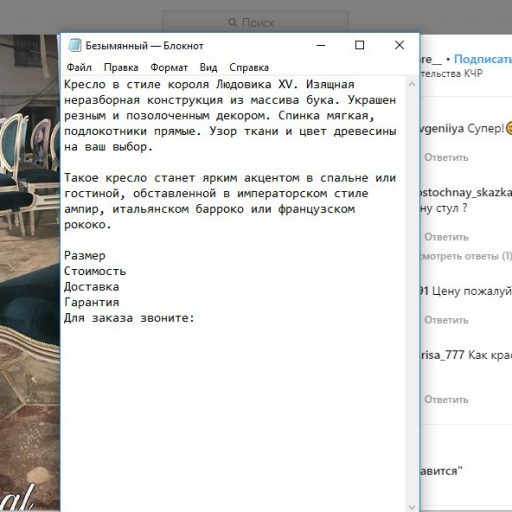Open the Справка menu in Notepad
Viewport: 512px width, 512px height.
pos(249,67)
